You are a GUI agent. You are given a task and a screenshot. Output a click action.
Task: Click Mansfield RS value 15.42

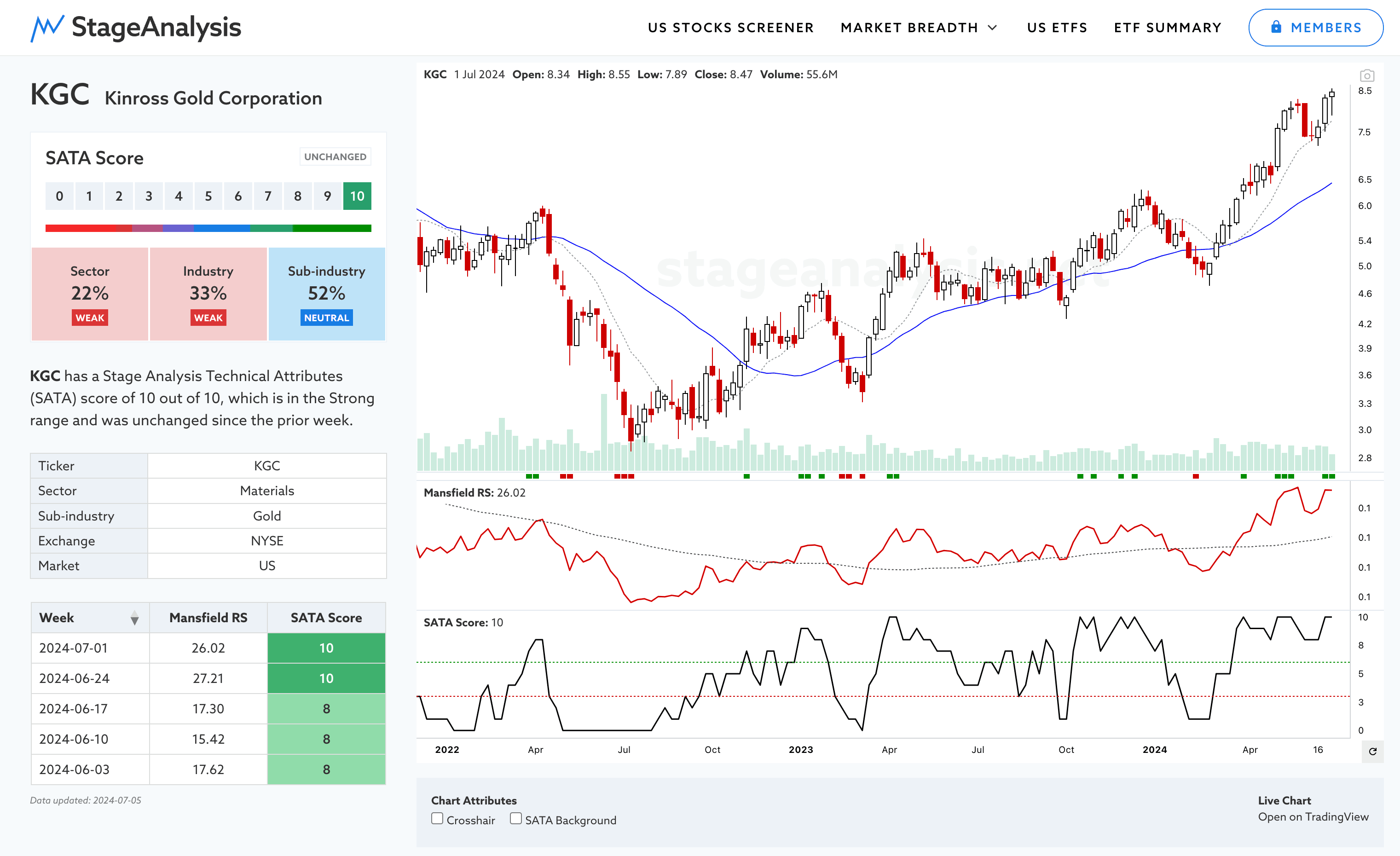point(208,739)
